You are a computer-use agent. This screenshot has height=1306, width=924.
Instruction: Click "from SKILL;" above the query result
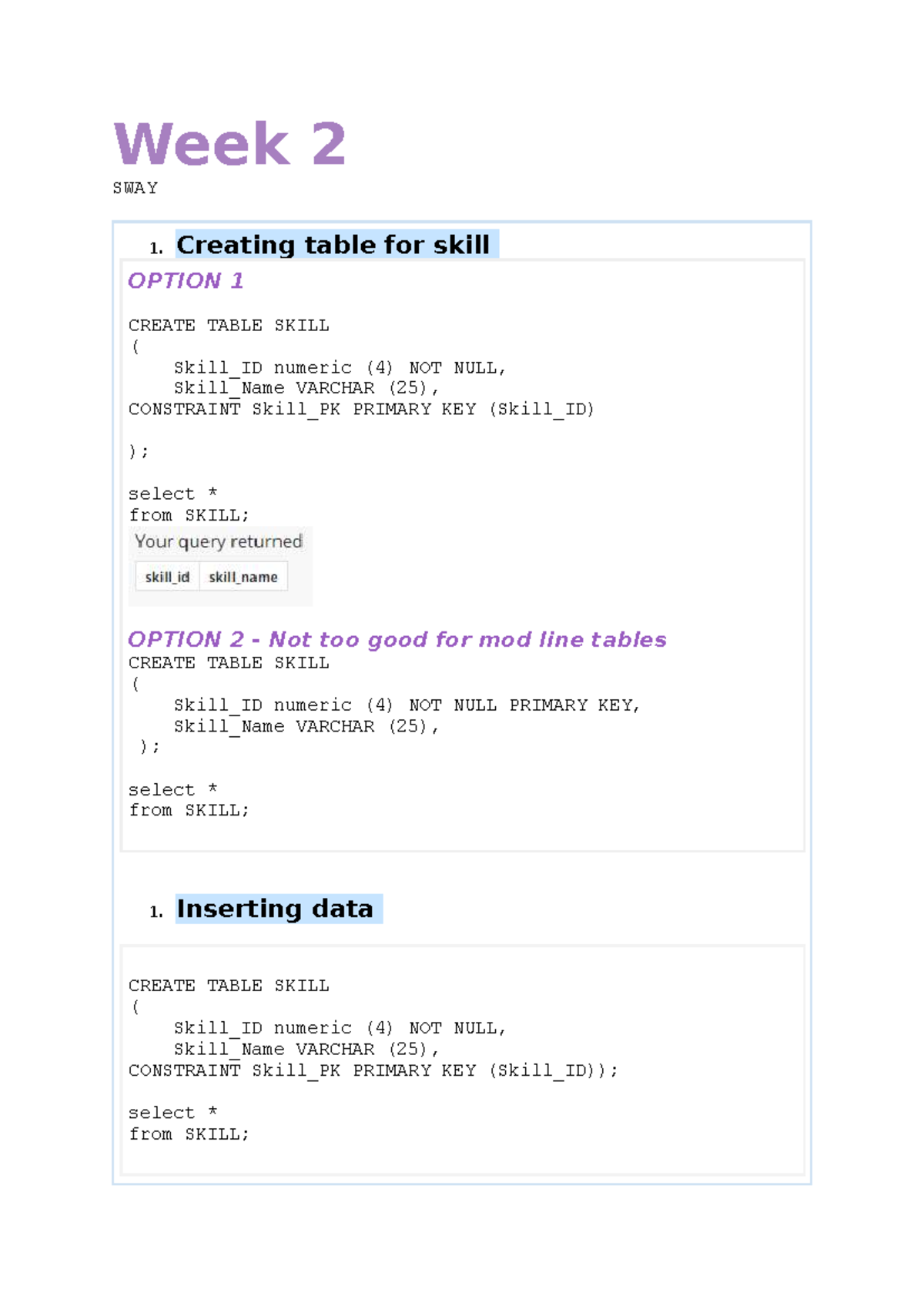pos(189,515)
